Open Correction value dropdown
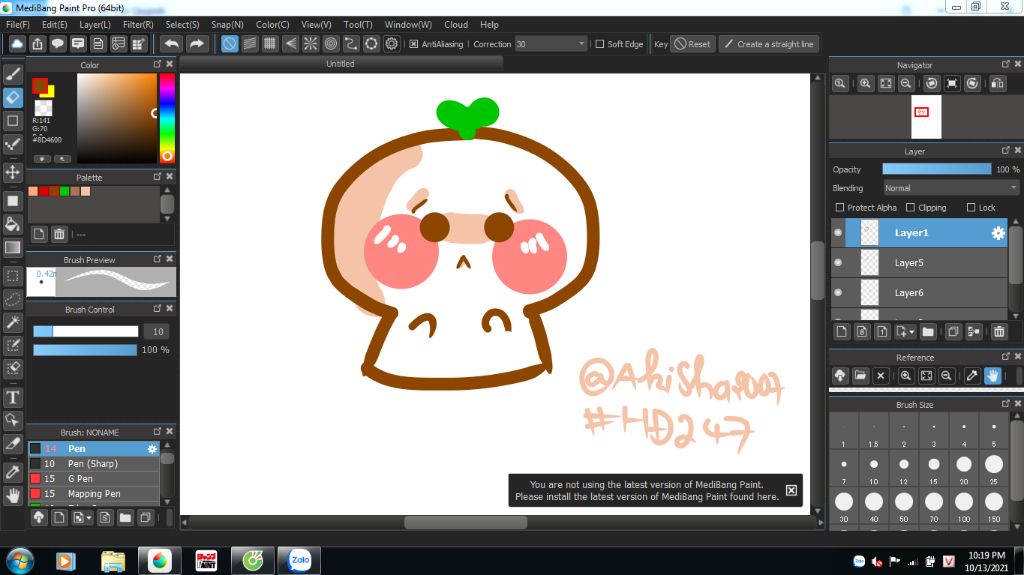This screenshot has width=1024, height=575. click(x=581, y=44)
